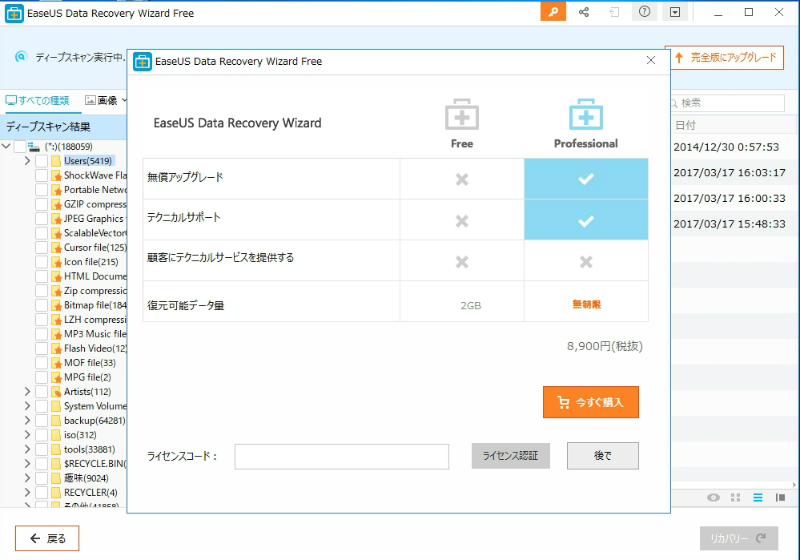Viewport: 800px width, 560px height.
Task: Click the 戻る back button
Action: click(47, 538)
